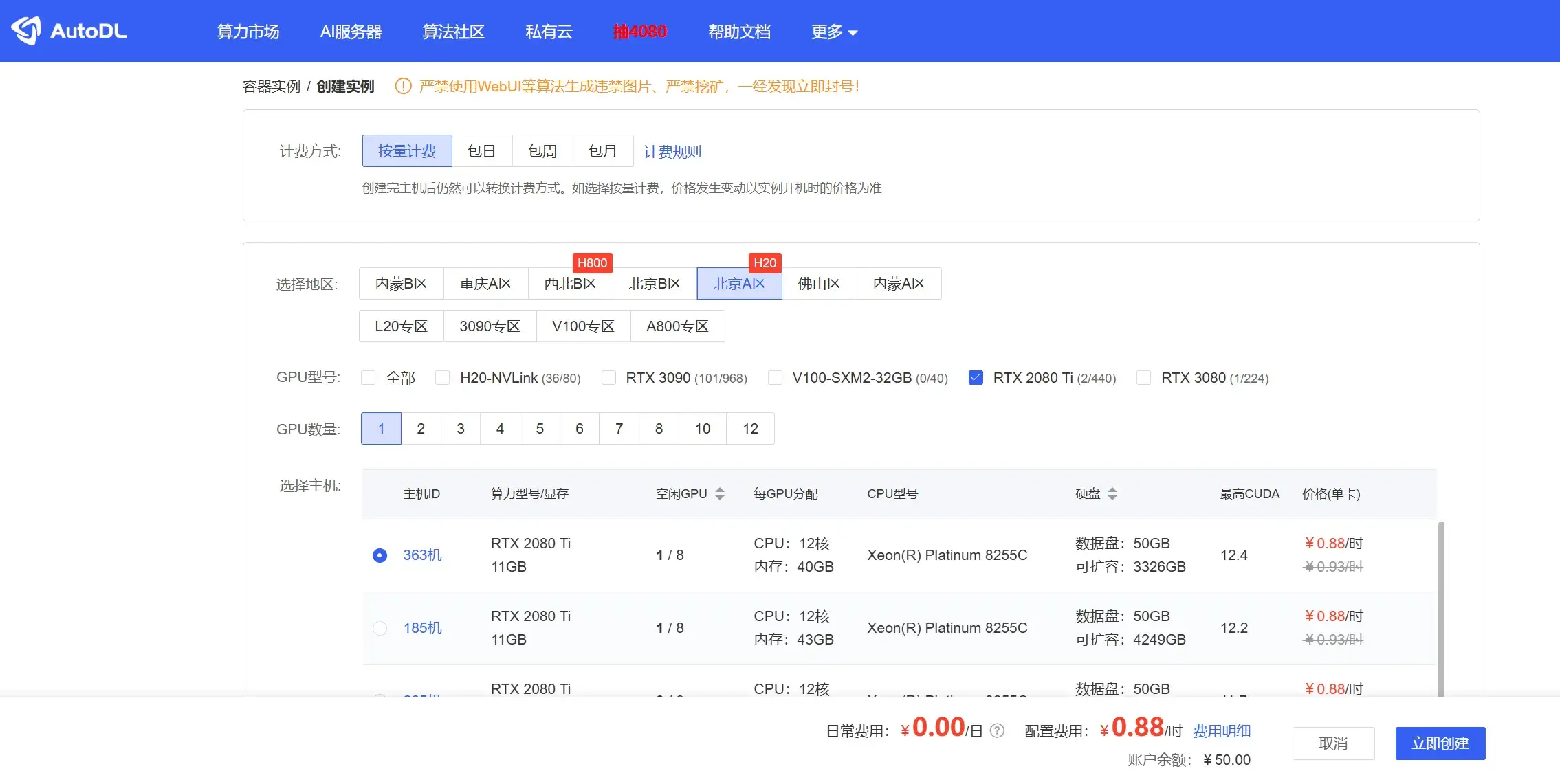The width and height of the screenshot is (1560, 784).
Task: Open the 算力市场 menu
Action: coord(248,32)
